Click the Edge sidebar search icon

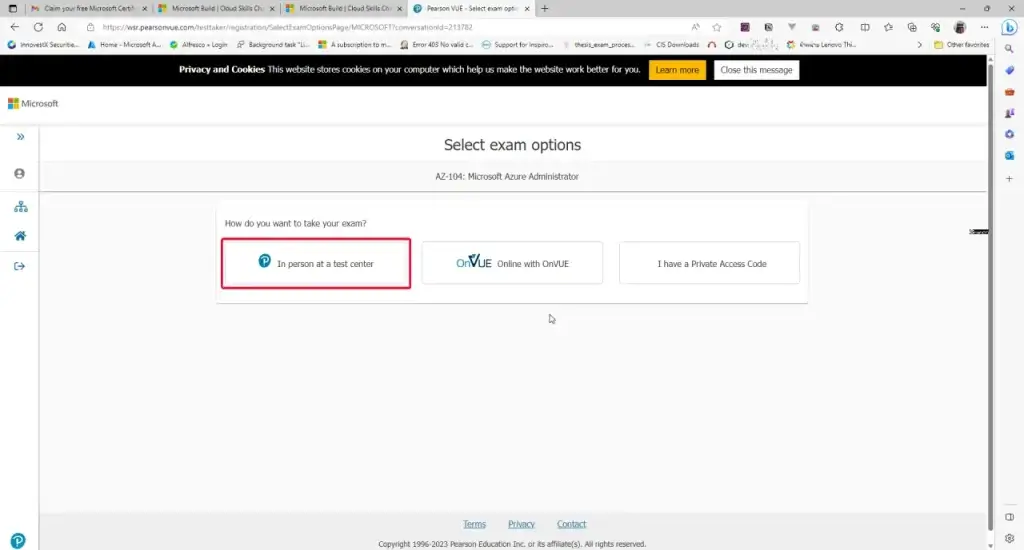pyautogui.click(x=1009, y=49)
